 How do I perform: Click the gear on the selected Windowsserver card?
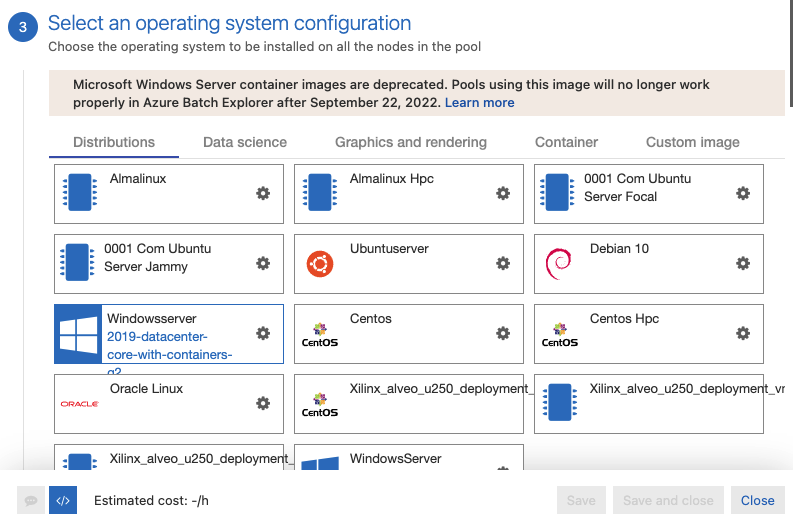(x=263, y=333)
